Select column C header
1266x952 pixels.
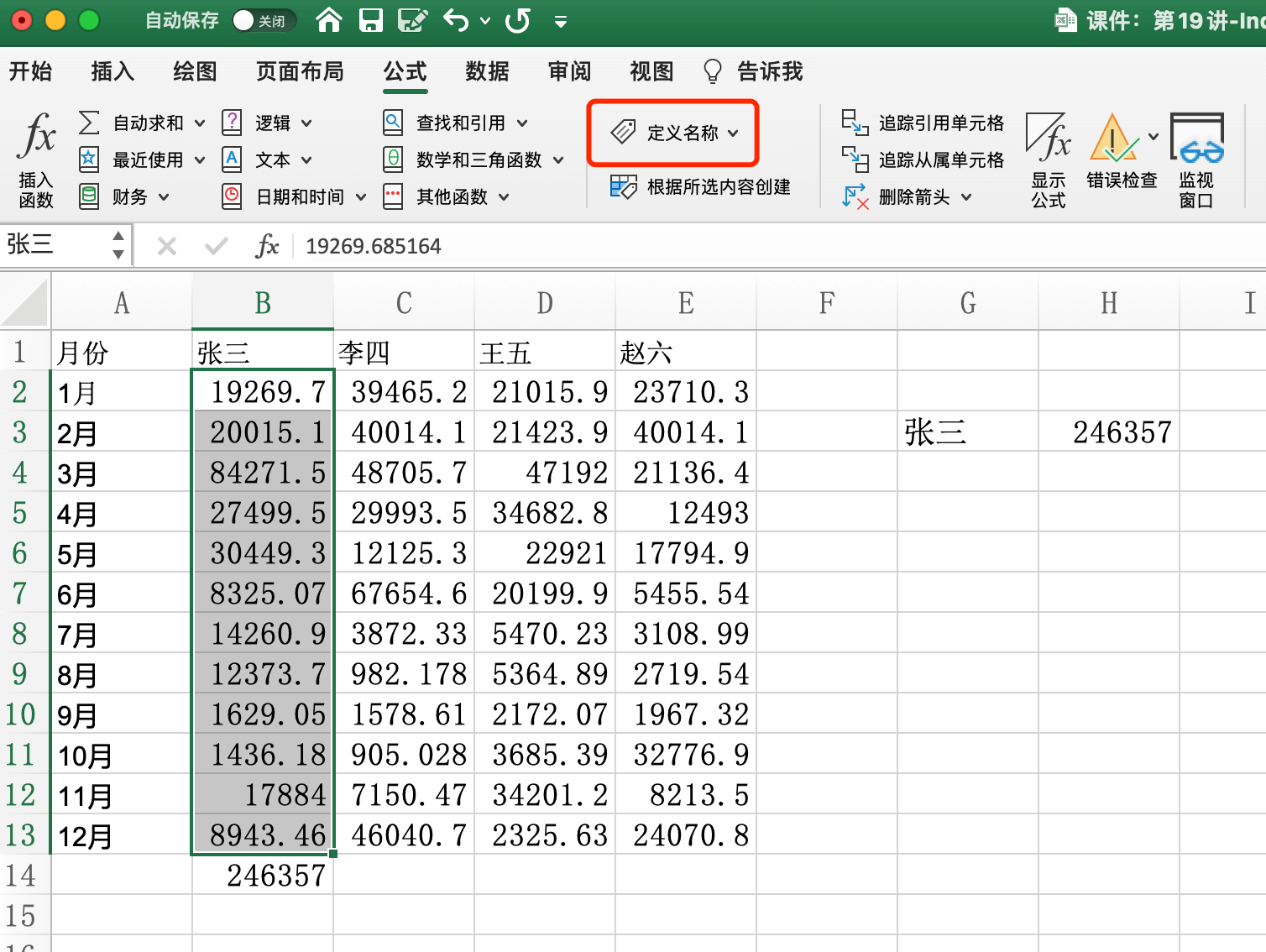[x=404, y=302]
